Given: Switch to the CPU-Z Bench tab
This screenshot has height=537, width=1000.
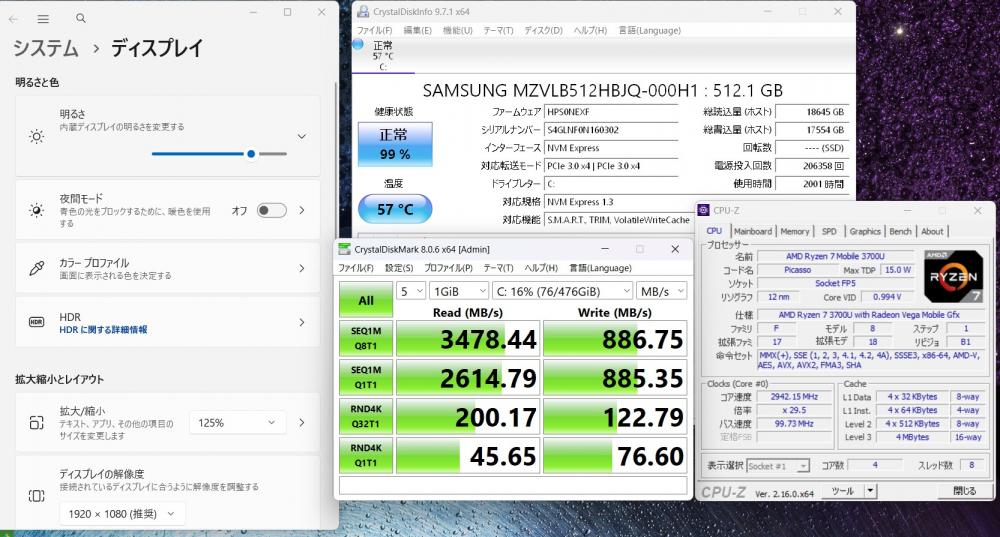Looking at the screenshot, I should (x=901, y=232).
